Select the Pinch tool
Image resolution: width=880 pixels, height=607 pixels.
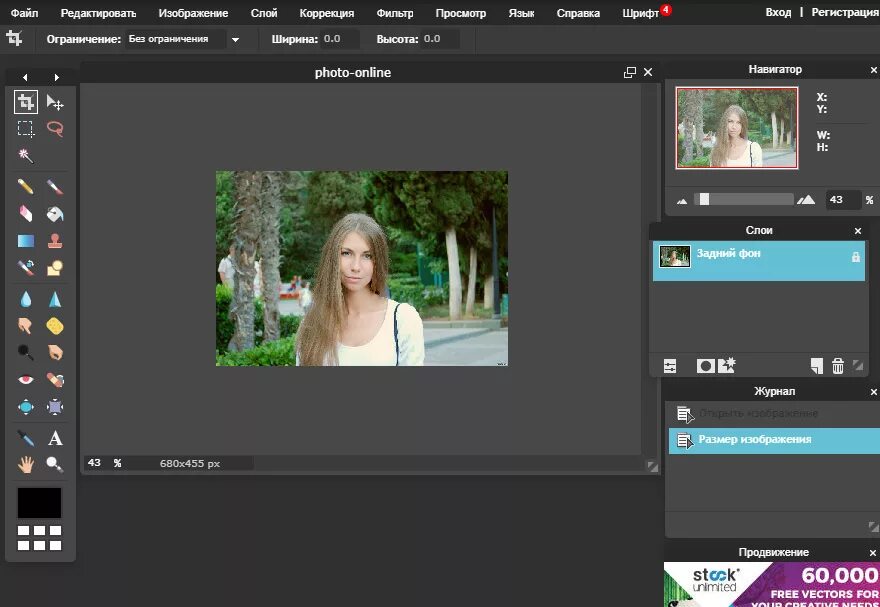pyautogui.click(x=55, y=407)
